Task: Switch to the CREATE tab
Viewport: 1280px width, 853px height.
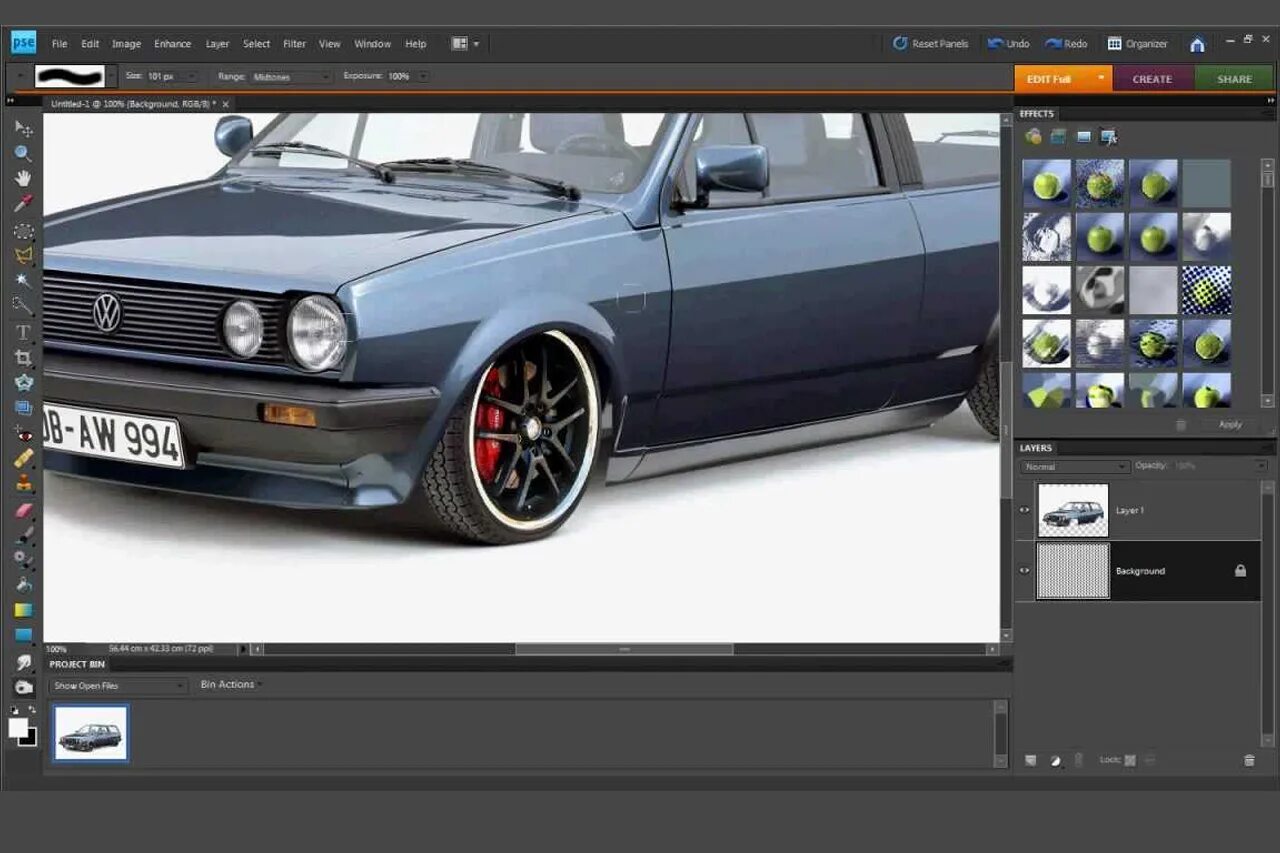Action: (x=1152, y=78)
